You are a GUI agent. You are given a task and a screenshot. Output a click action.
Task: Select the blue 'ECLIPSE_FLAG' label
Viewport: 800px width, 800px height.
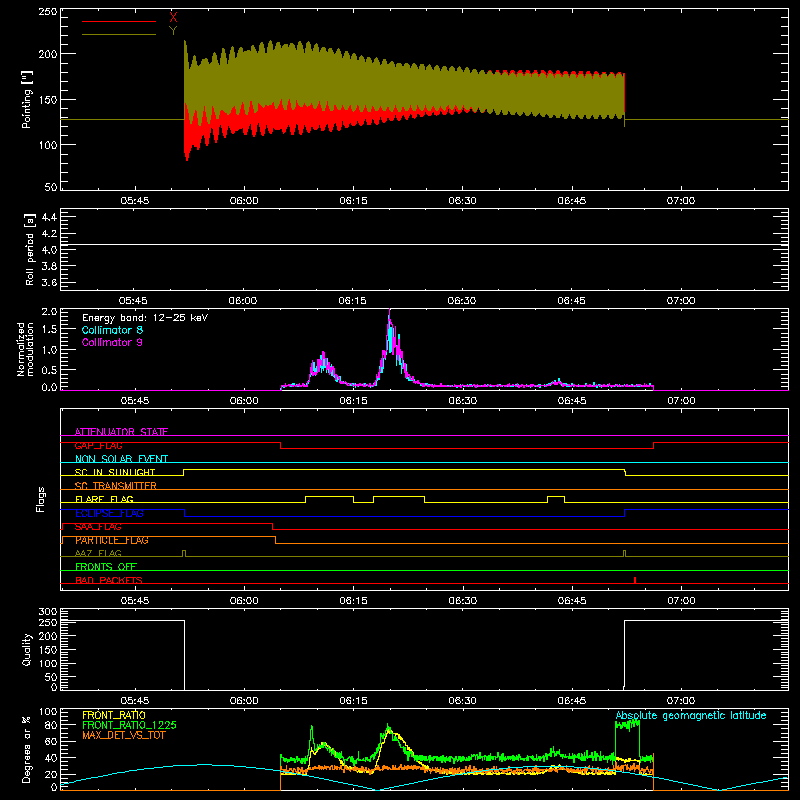109,513
